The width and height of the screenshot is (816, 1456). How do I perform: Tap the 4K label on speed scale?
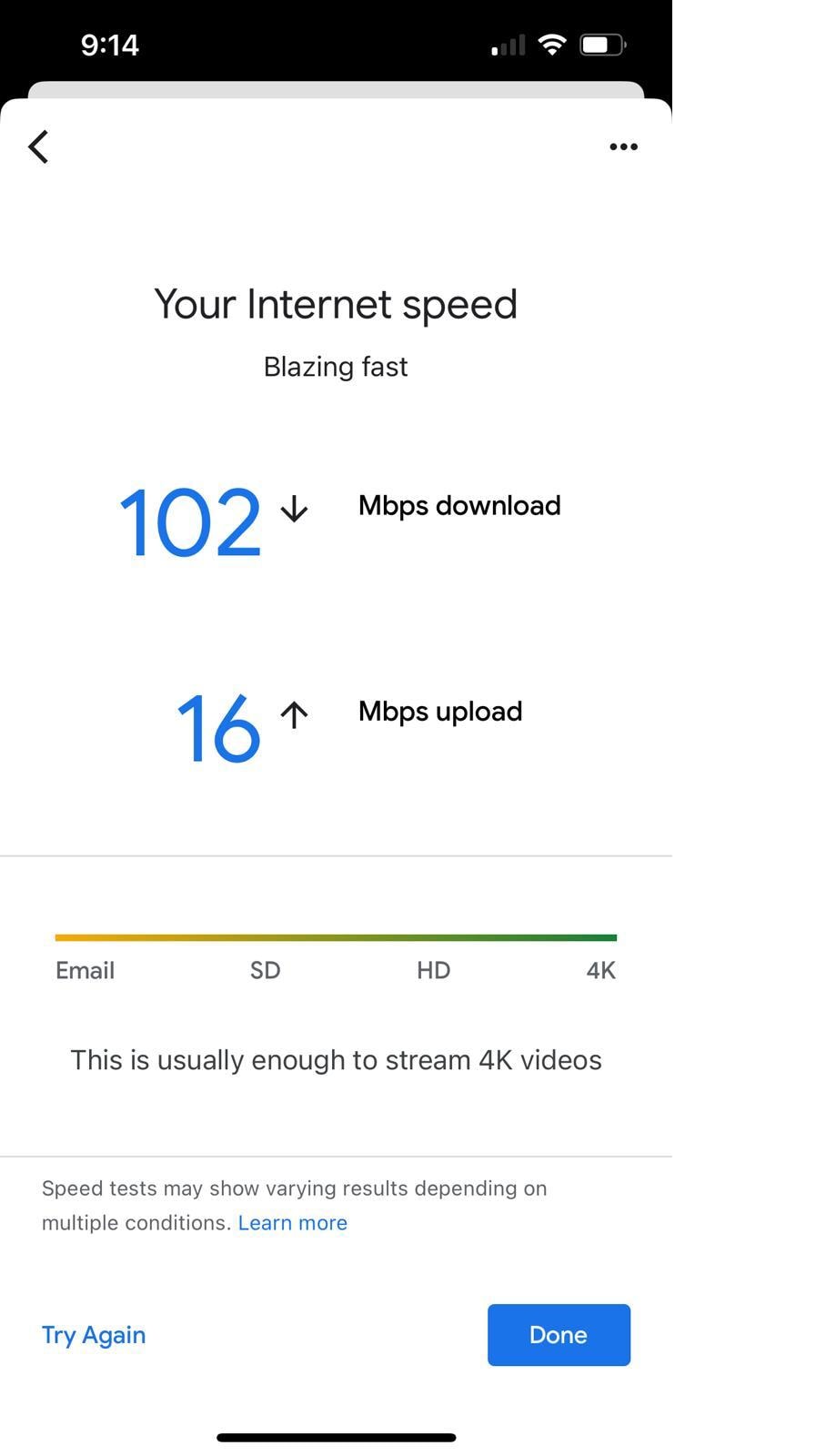pyautogui.click(x=601, y=971)
